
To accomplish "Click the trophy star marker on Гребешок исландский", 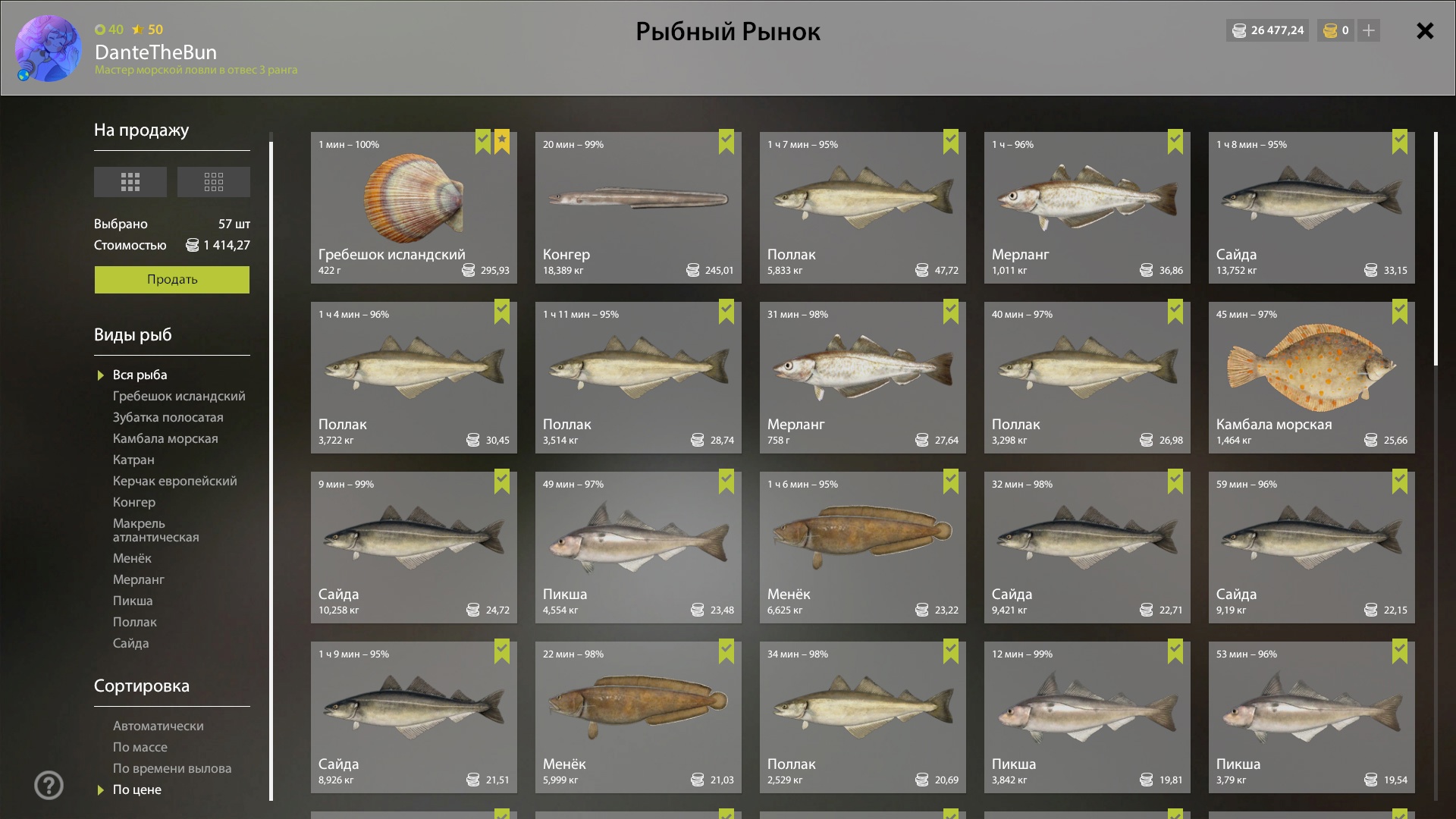I will click(x=502, y=142).
